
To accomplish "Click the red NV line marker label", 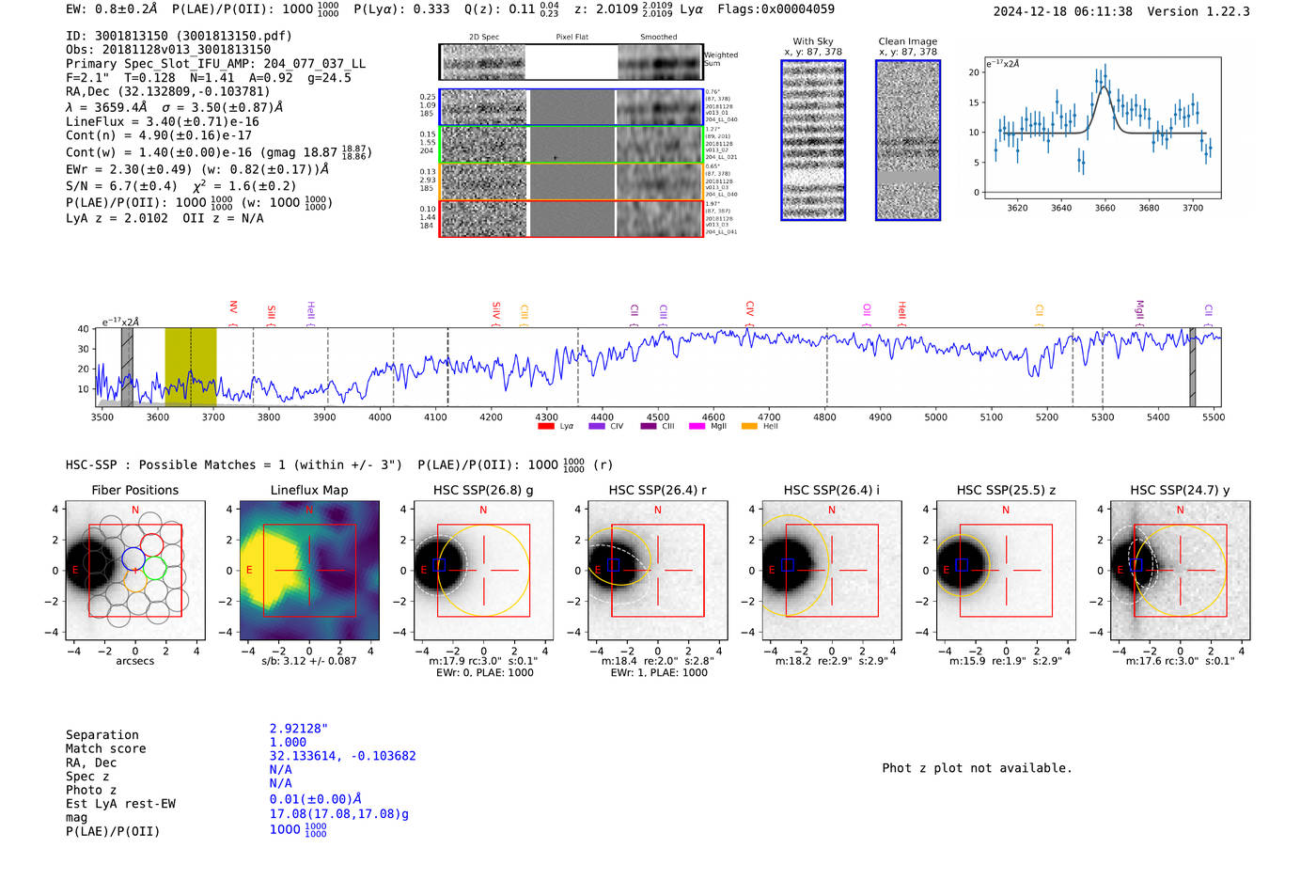I will click(233, 309).
